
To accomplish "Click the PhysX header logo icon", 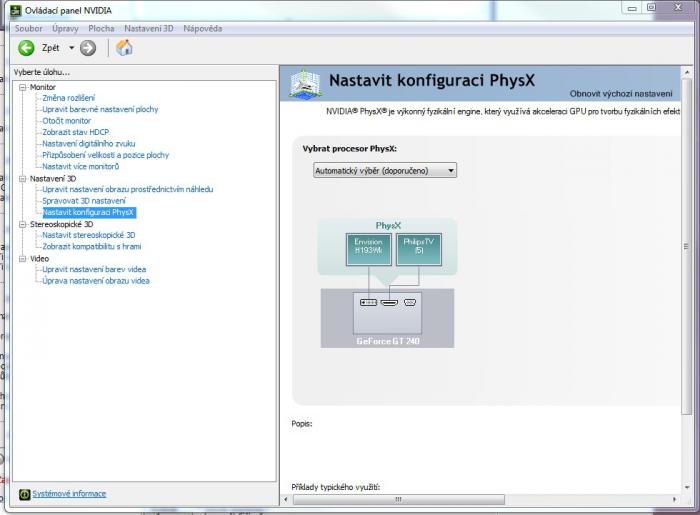I will (305, 82).
